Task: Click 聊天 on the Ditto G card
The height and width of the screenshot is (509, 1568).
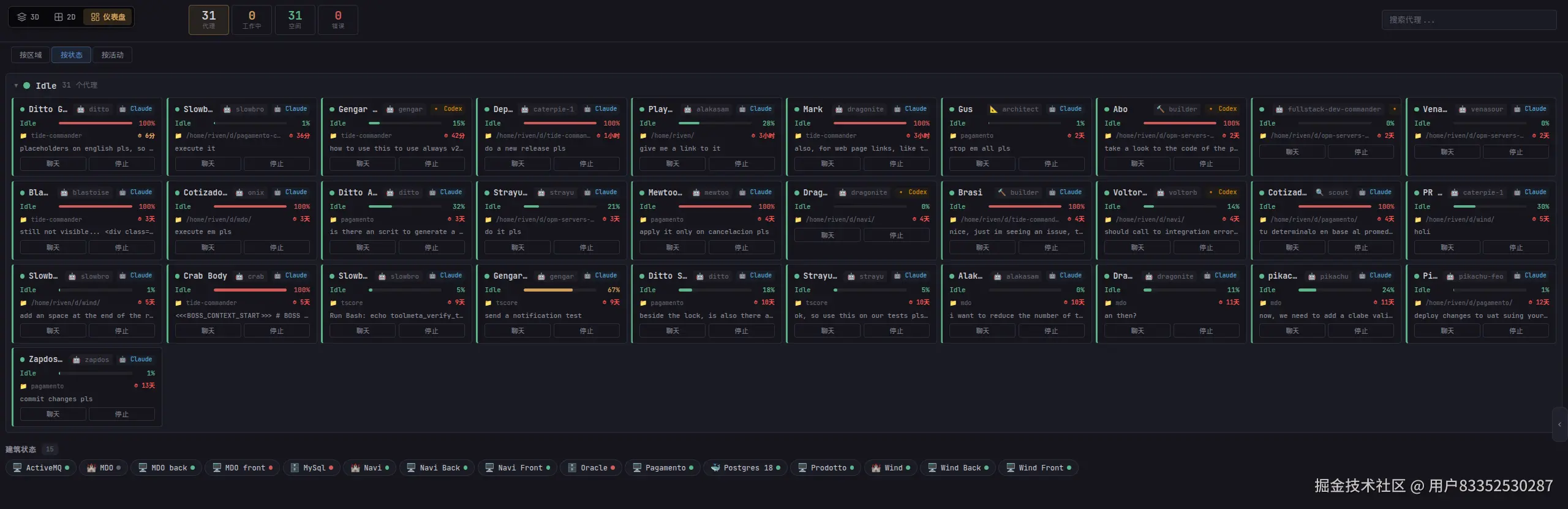Action: (x=53, y=164)
